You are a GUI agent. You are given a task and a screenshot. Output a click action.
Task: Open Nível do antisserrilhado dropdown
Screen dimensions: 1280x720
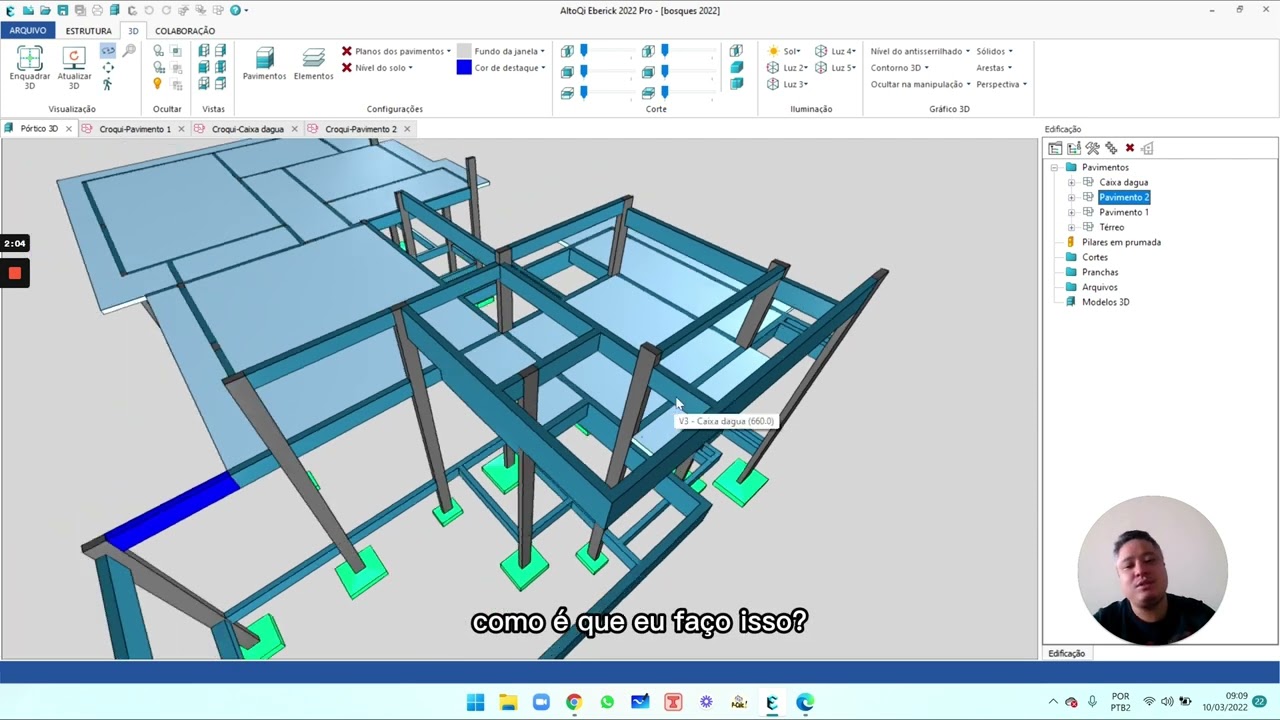pos(920,51)
